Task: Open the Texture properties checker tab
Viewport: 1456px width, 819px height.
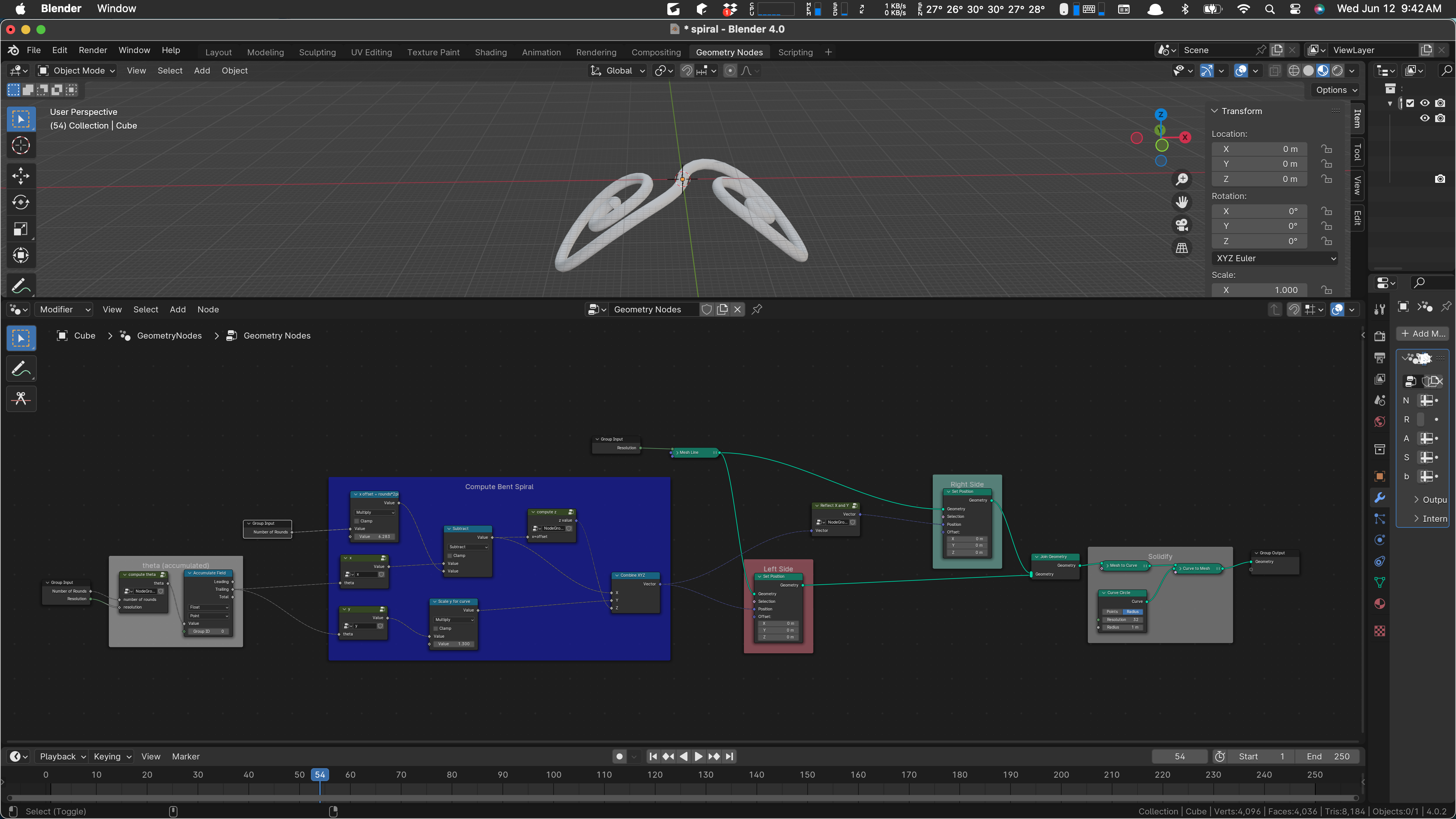Action: point(1380,631)
